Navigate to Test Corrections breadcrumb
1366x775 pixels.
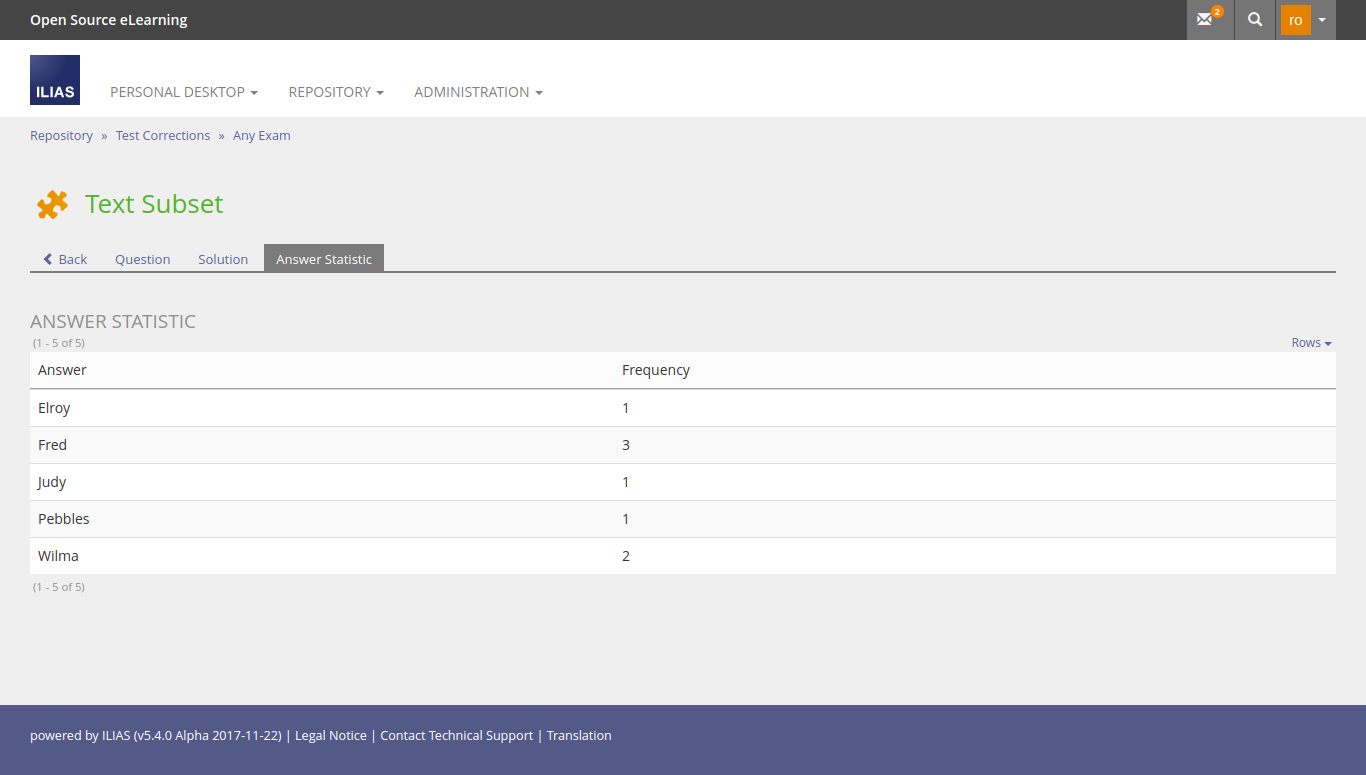click(163, 136)
